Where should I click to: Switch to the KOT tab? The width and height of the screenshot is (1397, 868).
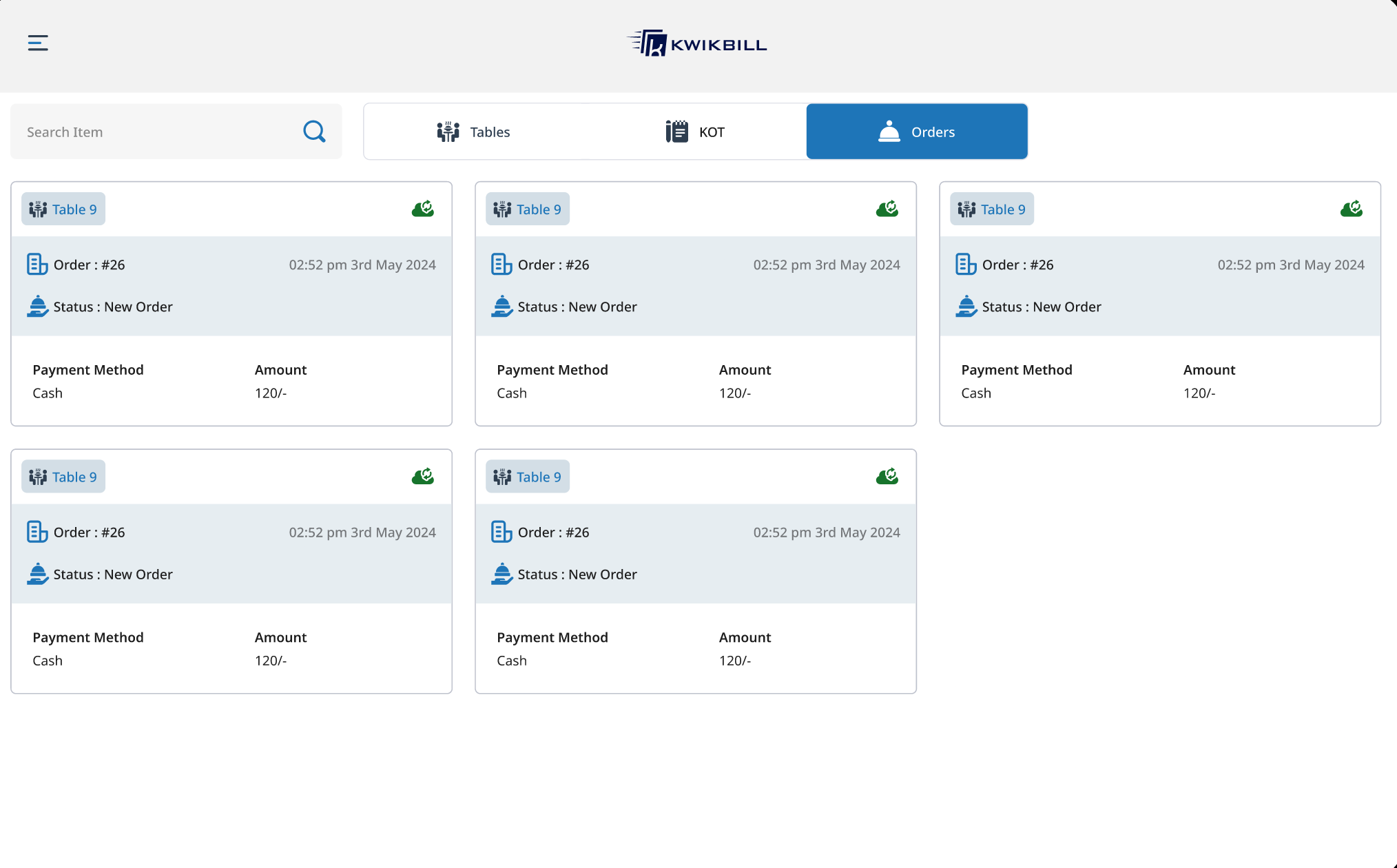(696, 132)
